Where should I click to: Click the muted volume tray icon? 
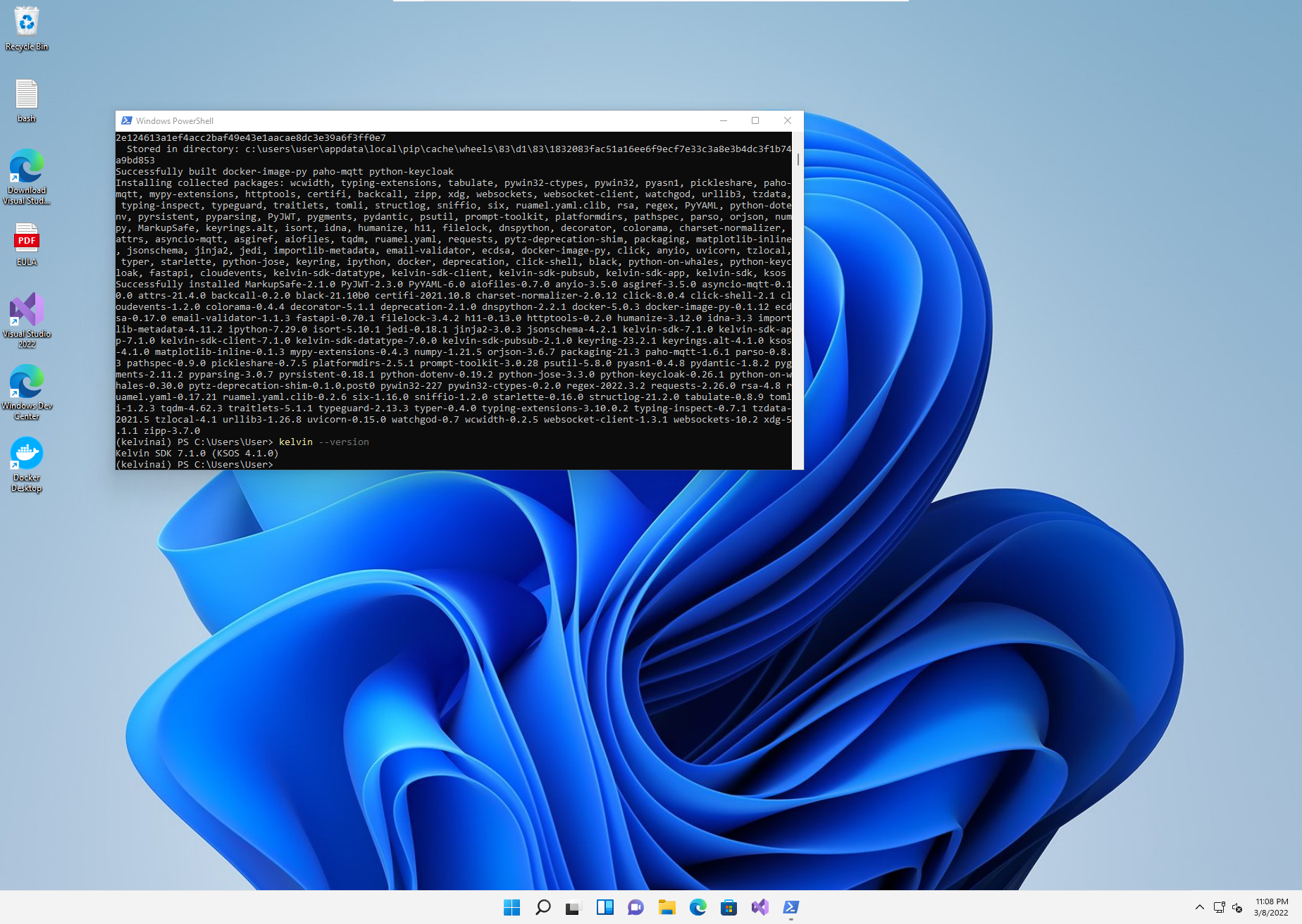(1237, 907)
